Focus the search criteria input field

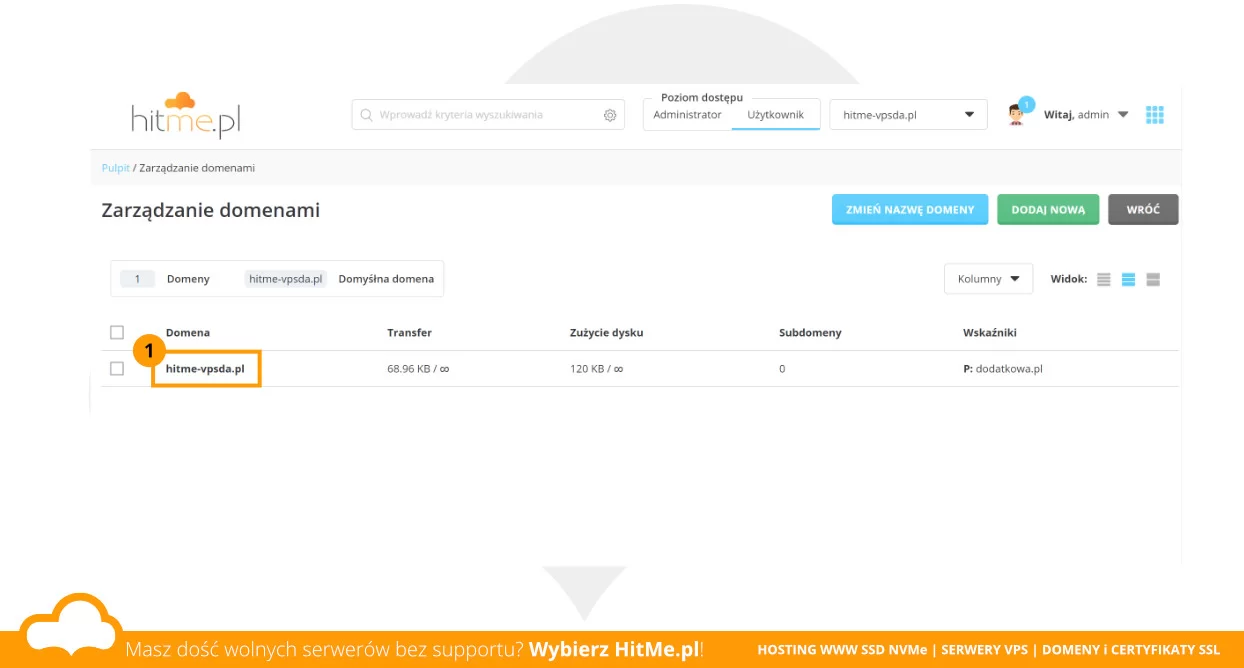488,115
